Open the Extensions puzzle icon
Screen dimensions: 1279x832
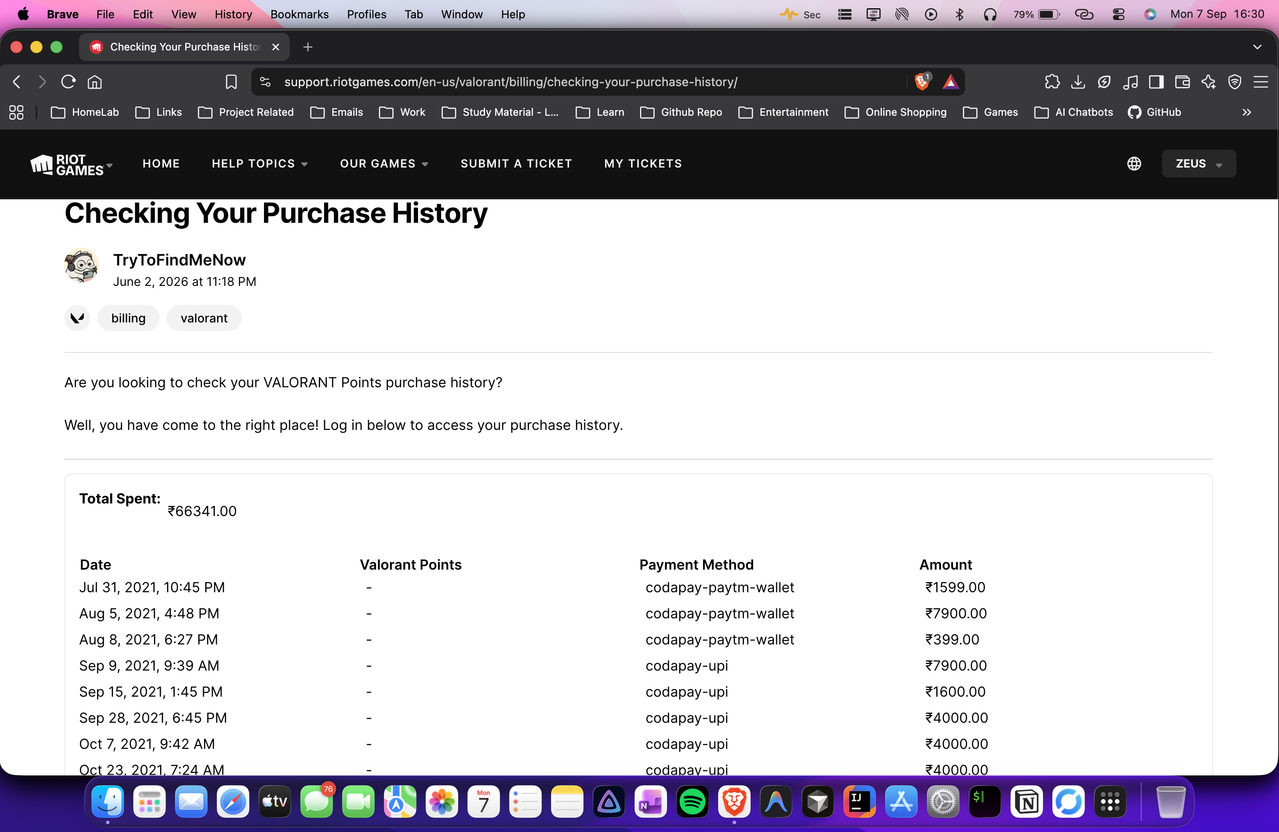[x=1052, y=82]
